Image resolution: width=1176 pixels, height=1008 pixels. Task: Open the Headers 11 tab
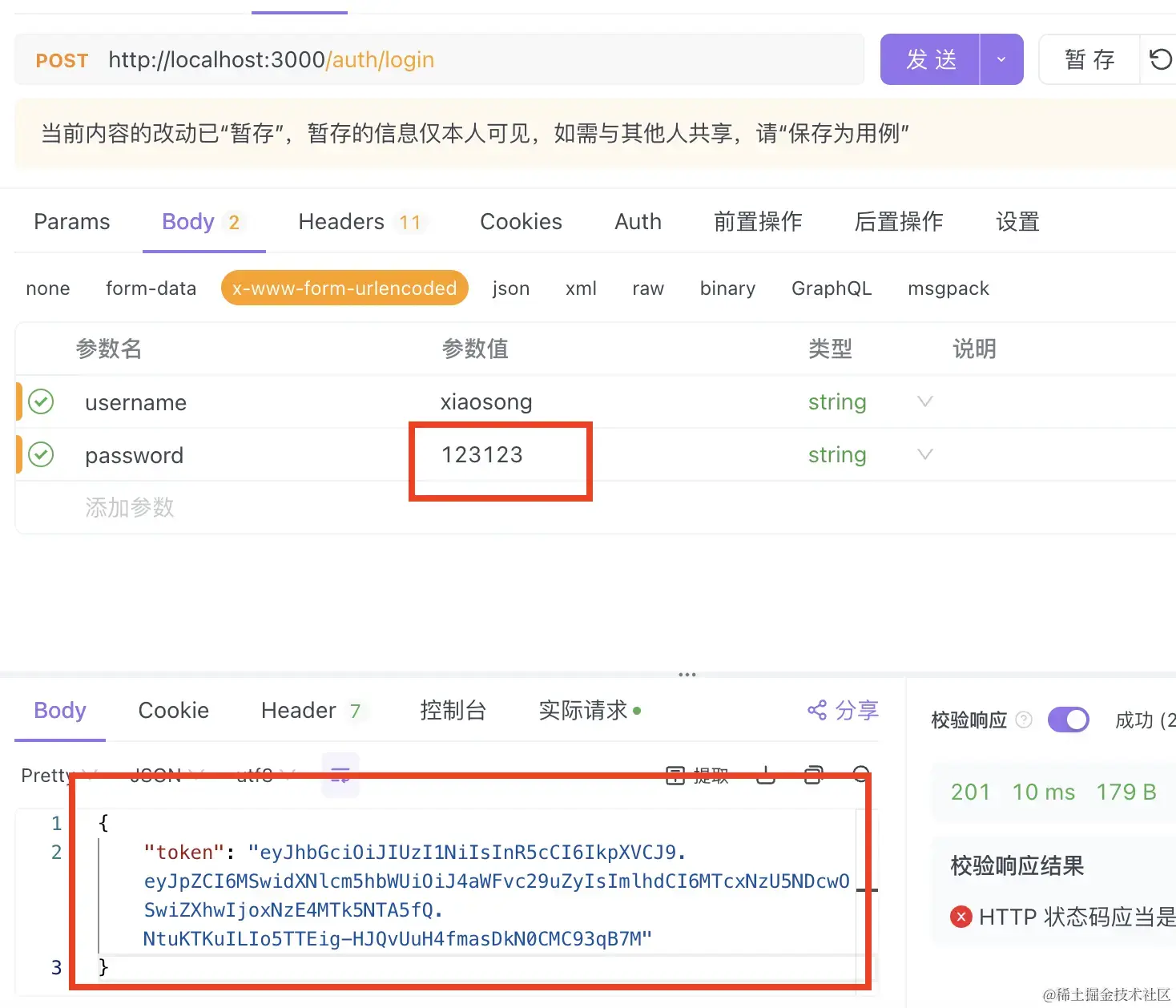tap(362, 221)
